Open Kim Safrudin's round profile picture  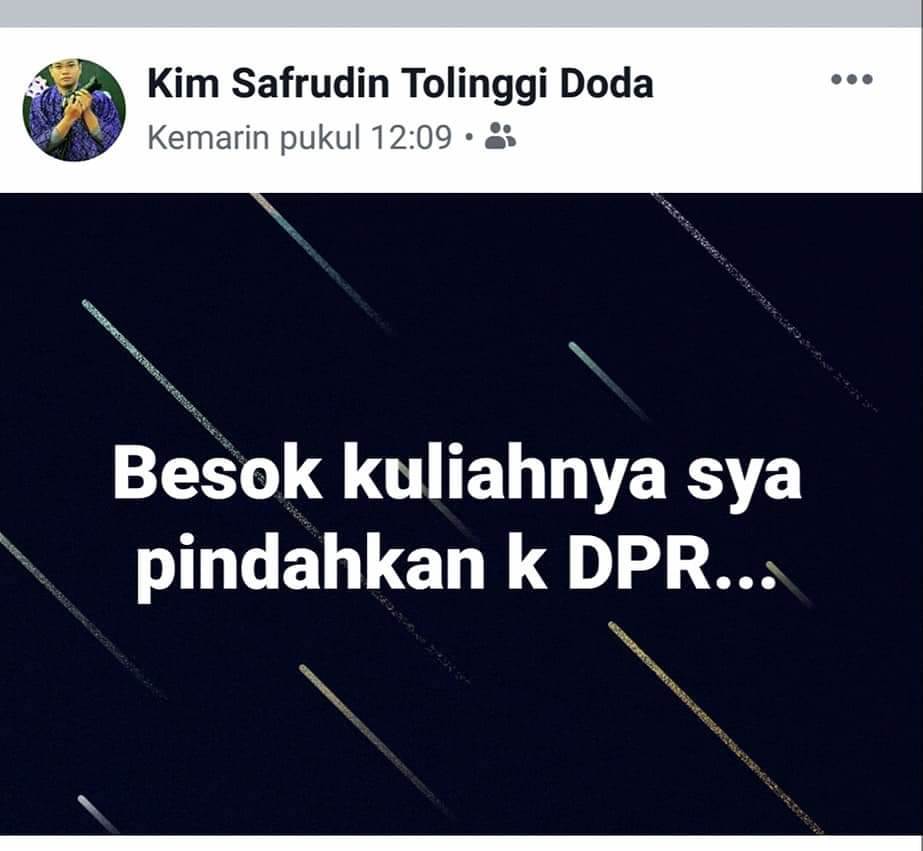click(74, 109)
